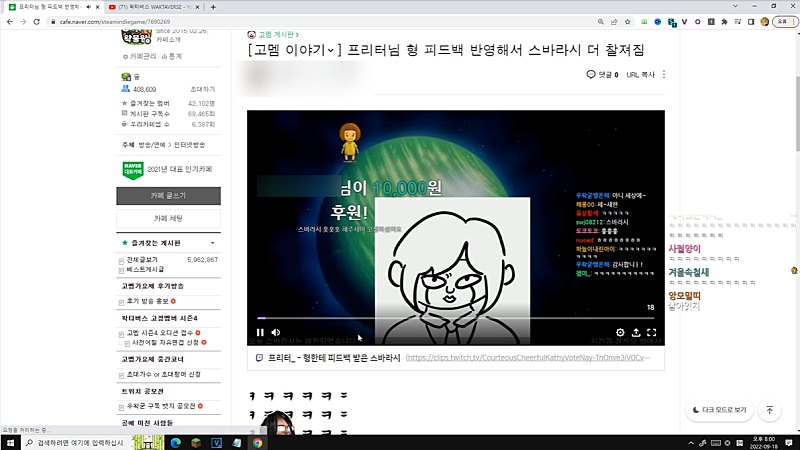Screen dimensions: 800x450
Task: Click the 2021년 대표 인기카페 badge
Action: click(x=167, y=169)
